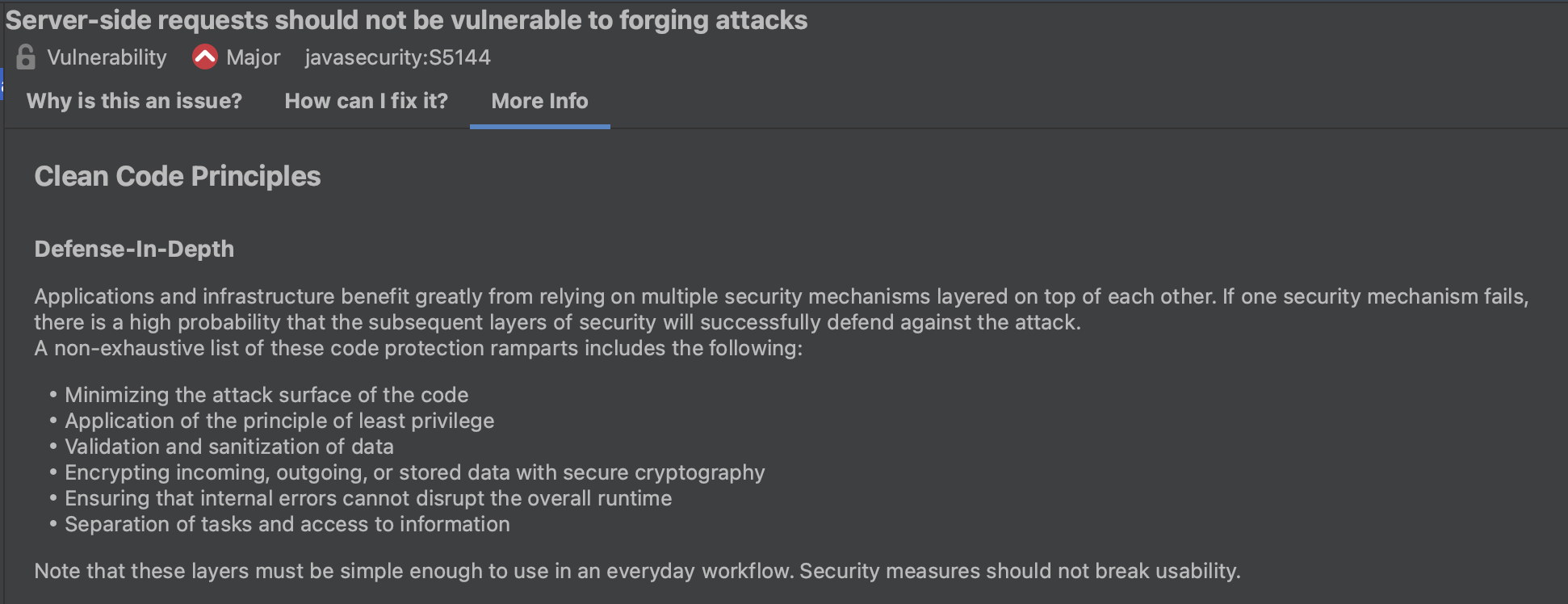The height and width of the screenshot is (604, 1568).
Task: Select the 'More Info' tab
Action: tap(539, 101)
